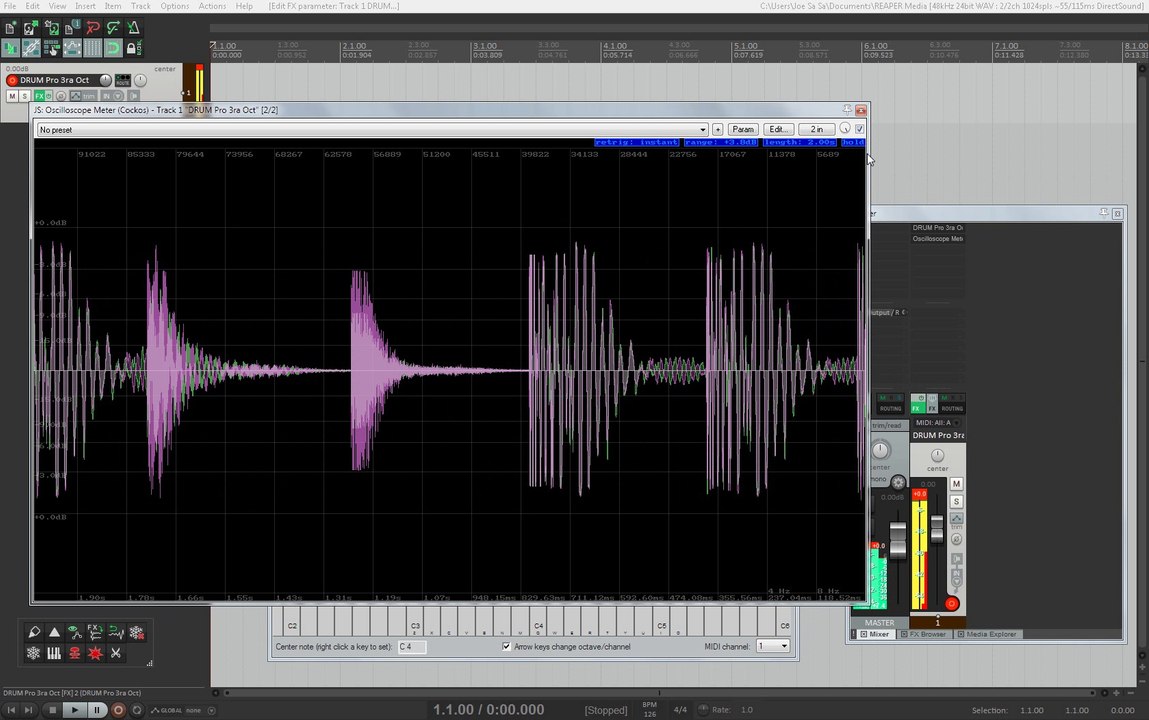
Task: Click the red stamp icon in floating toolbar
Action: 75,653
